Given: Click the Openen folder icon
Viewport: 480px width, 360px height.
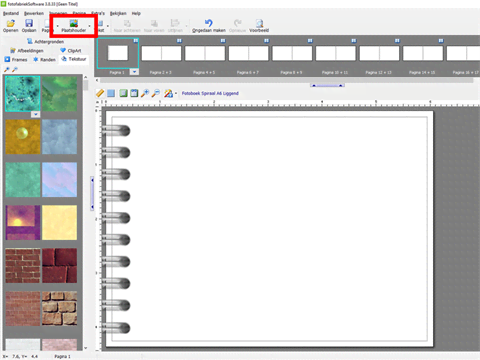Looking at the screenshot, I should tap(11, 23).
